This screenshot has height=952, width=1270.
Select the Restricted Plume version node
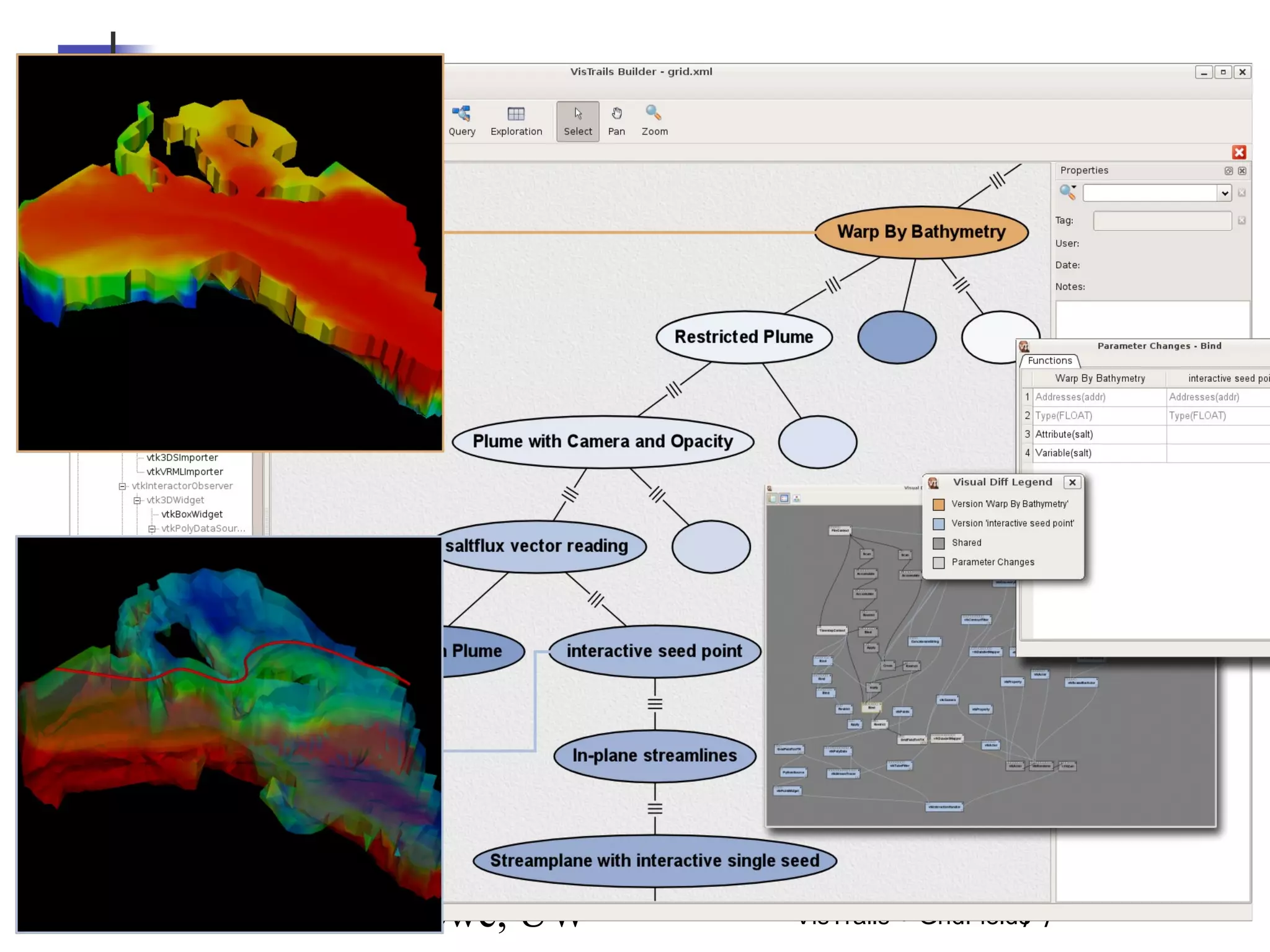[x=744, y=337]
